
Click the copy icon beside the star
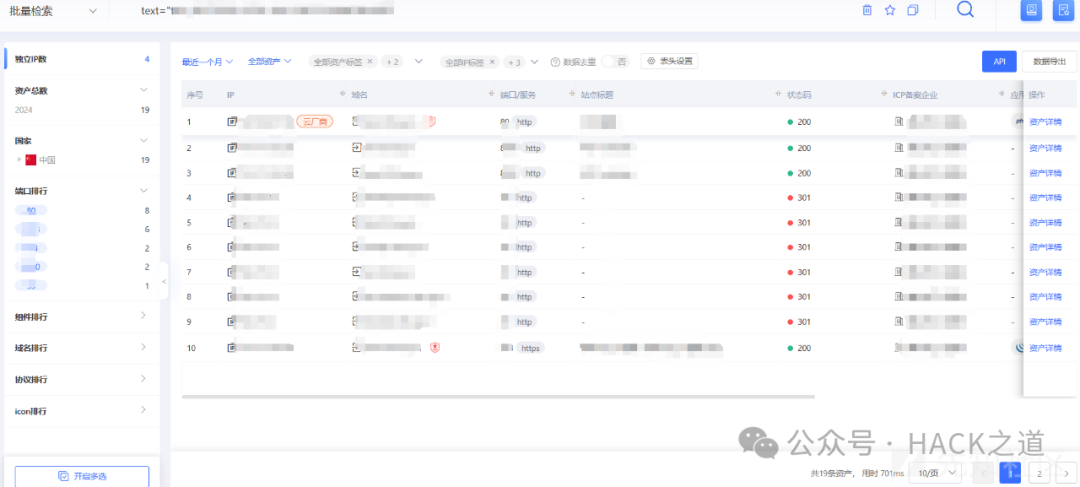[913, 10]
